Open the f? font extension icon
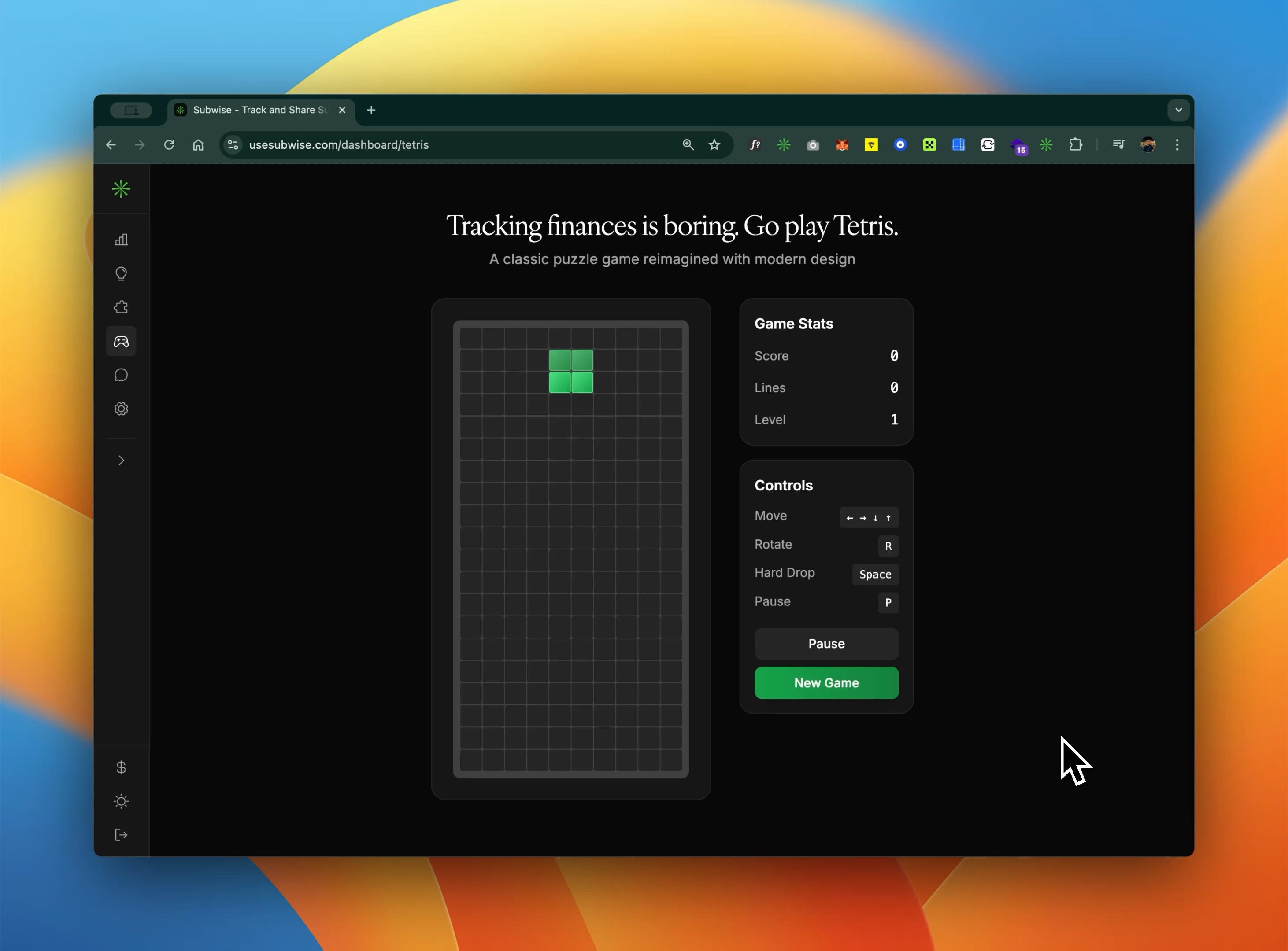1288x951 pixels. [x=755, y=145]
